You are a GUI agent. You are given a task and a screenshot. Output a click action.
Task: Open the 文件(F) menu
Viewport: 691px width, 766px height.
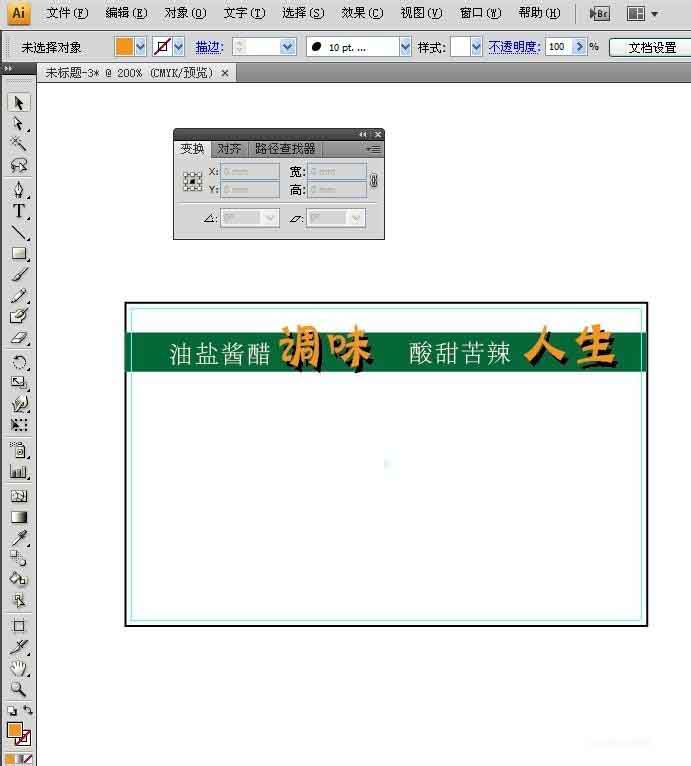point(67,13)
